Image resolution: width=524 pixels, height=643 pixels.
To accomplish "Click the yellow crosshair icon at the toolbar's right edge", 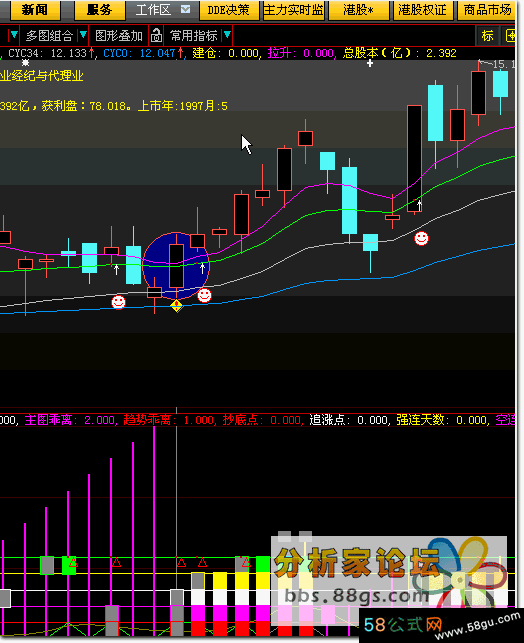I will click(510, 36).
